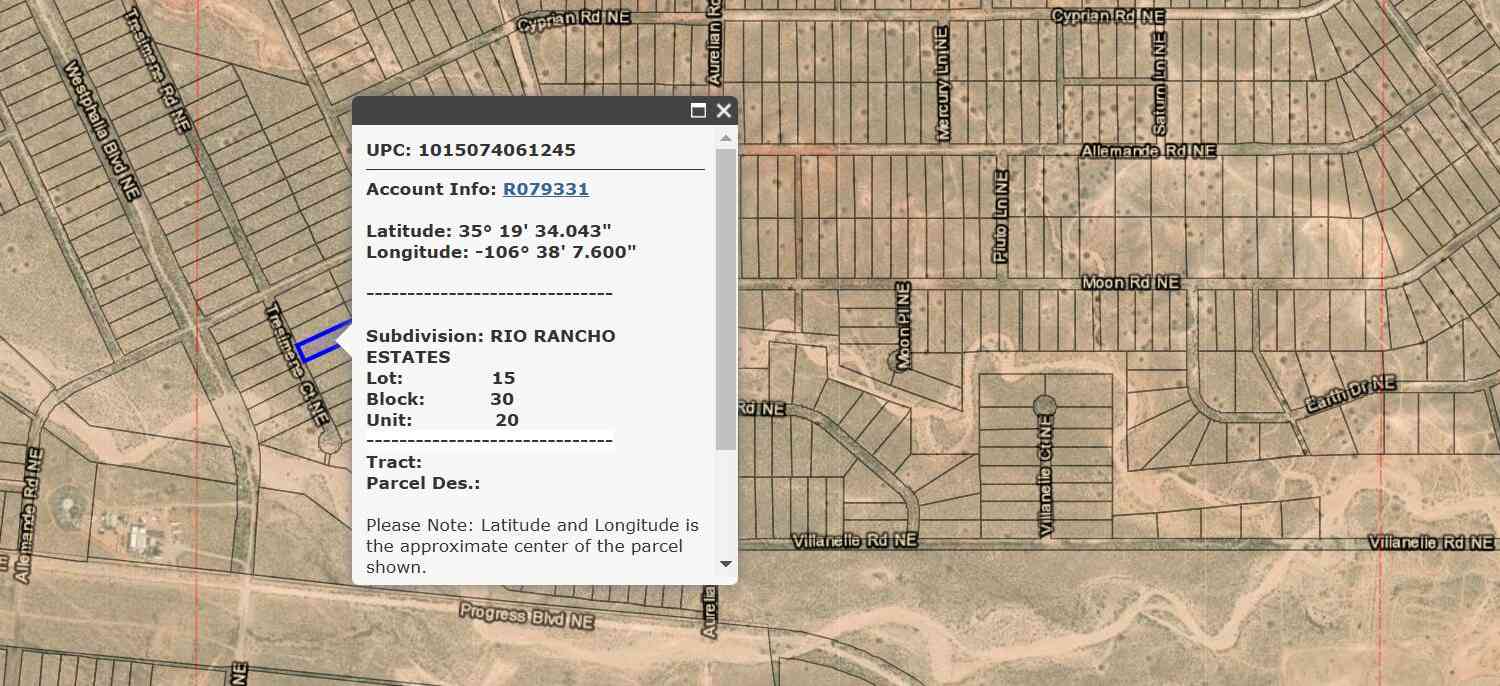
Task: Click the popup scroll up arrow
Action: tap(726, 138)
